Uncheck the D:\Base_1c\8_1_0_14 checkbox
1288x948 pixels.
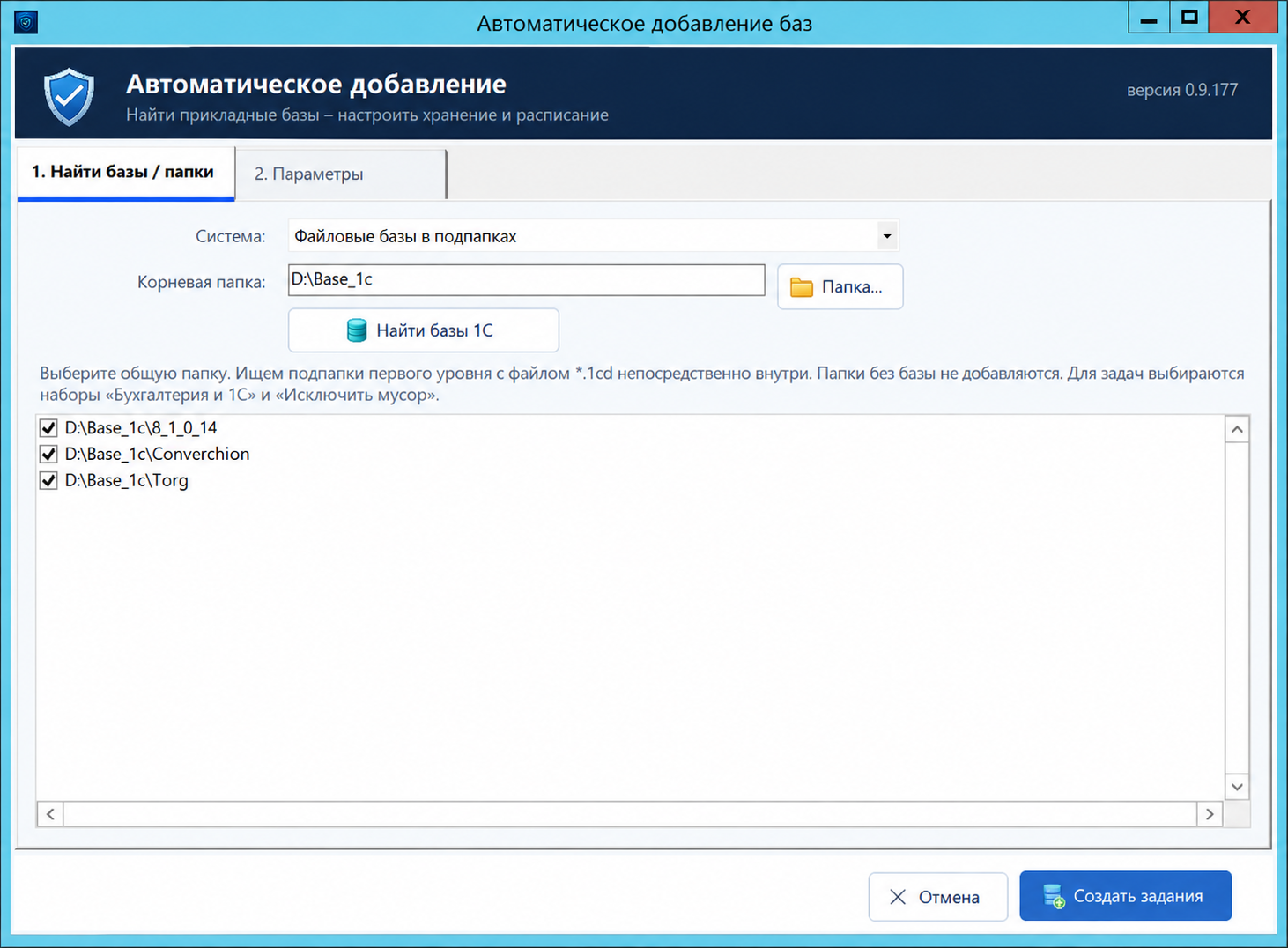pos(48,428)
